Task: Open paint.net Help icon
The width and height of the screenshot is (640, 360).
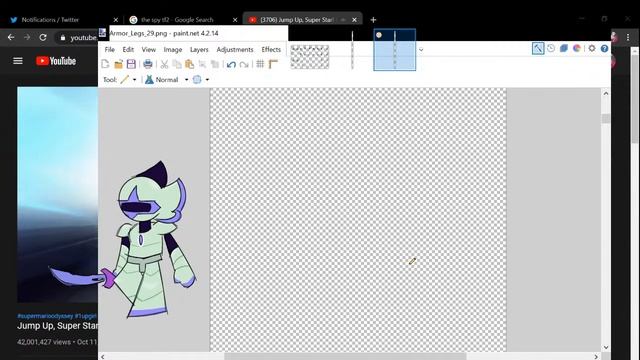Action: [604, 49]
